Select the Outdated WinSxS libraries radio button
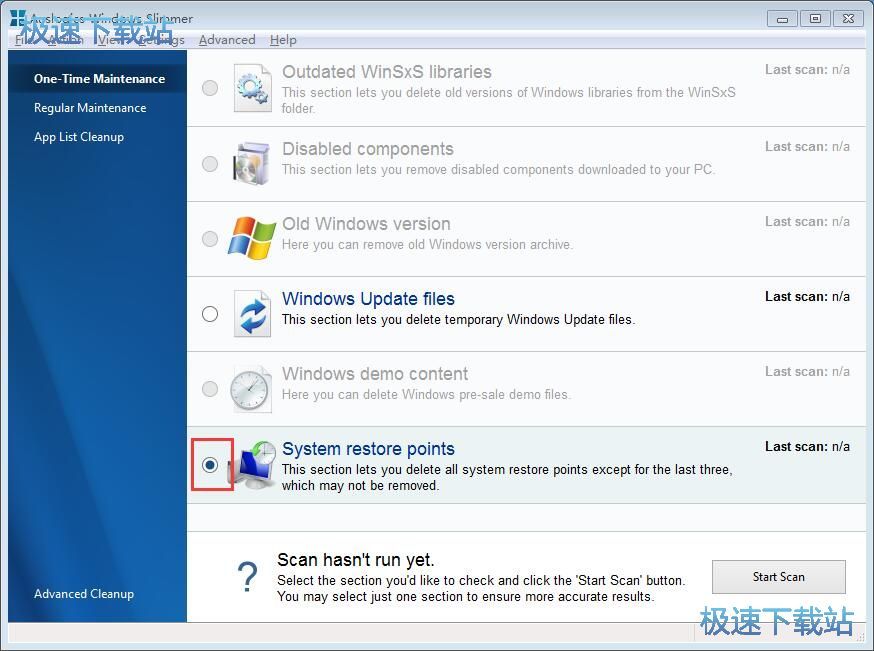The image size is (874, 651). (x=210, y=88)
